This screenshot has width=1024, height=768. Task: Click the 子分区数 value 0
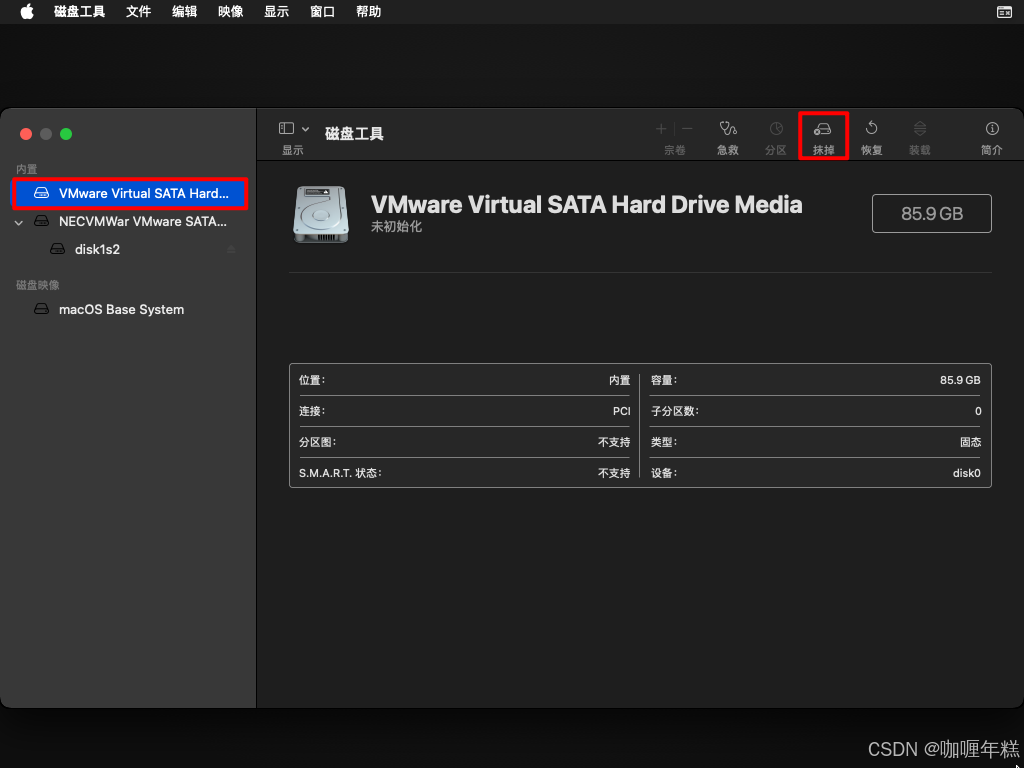pyautogui.click(x=978, y=411)
